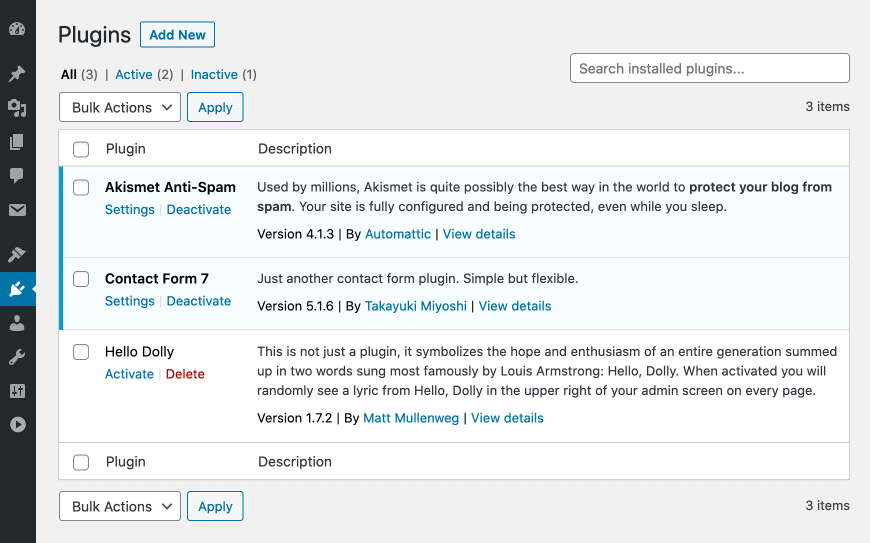Show All plugins filter
The height and width of the screenshot is (543, 870).
pyautogui.click(x=69, y=74)
